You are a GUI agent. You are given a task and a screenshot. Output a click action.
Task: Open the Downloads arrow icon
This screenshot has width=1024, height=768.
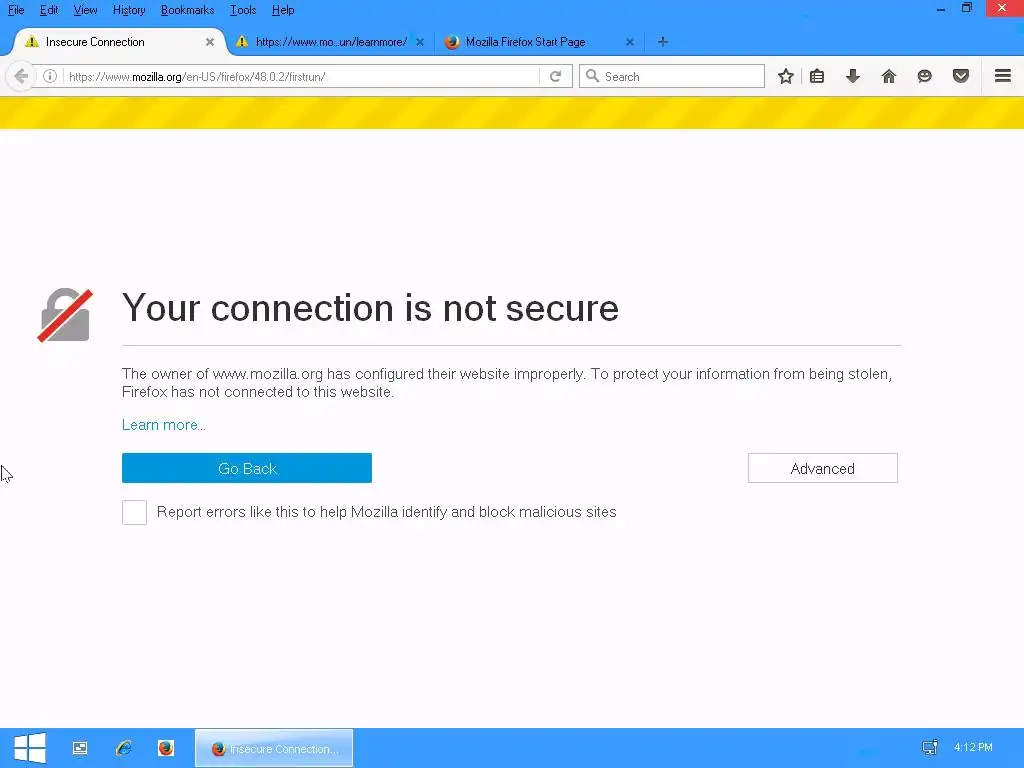[x=853, y=76]
